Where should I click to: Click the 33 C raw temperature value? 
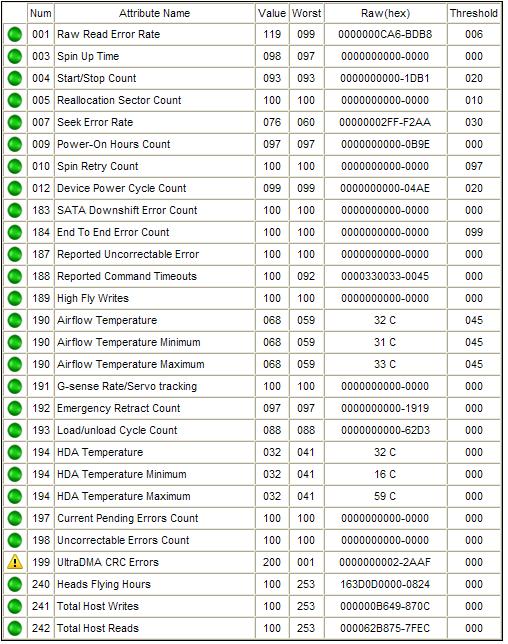pyautogui.click(x=385, y=364)
